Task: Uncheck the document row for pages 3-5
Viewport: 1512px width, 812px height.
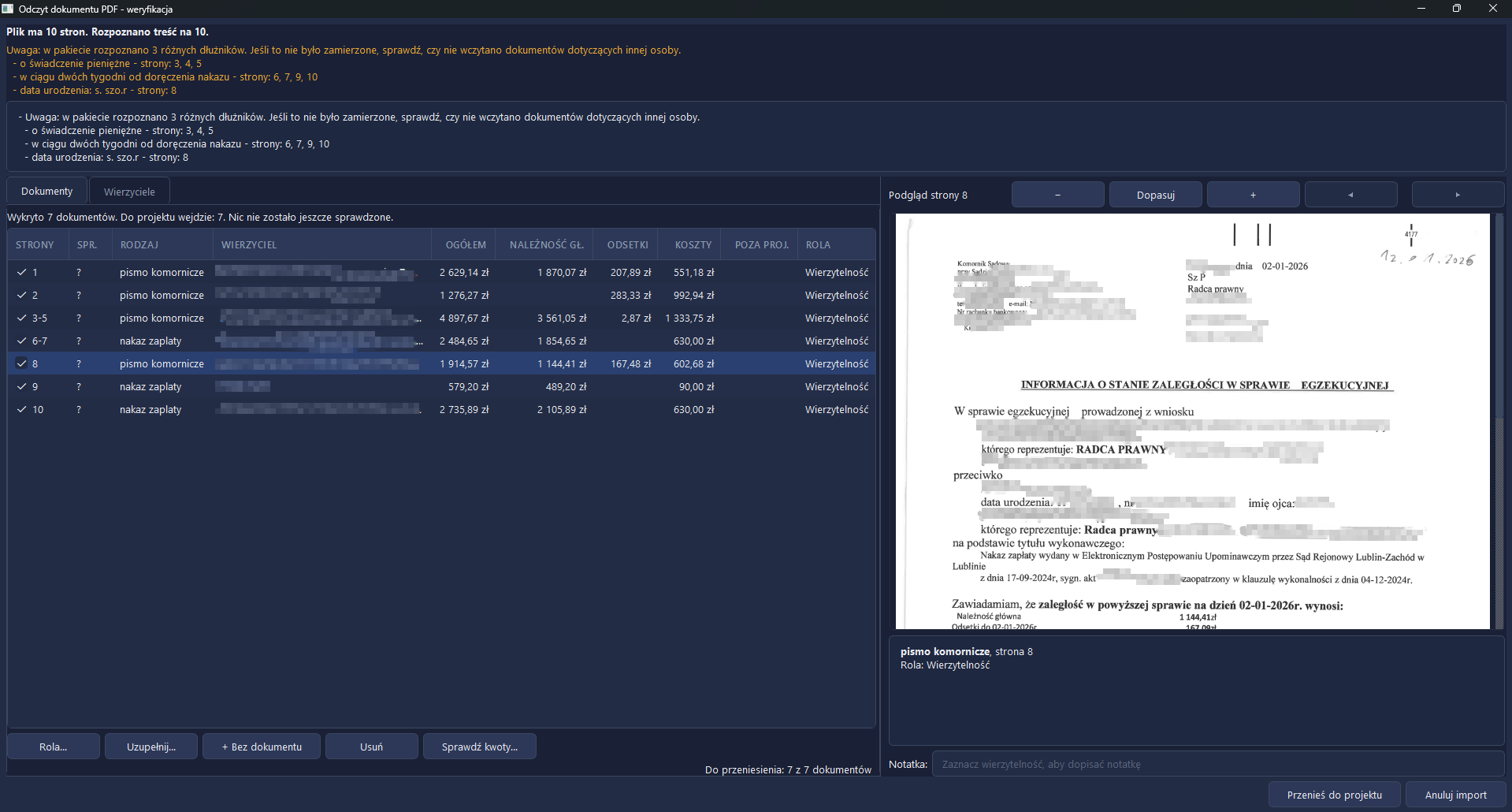Action: [22, 318]
